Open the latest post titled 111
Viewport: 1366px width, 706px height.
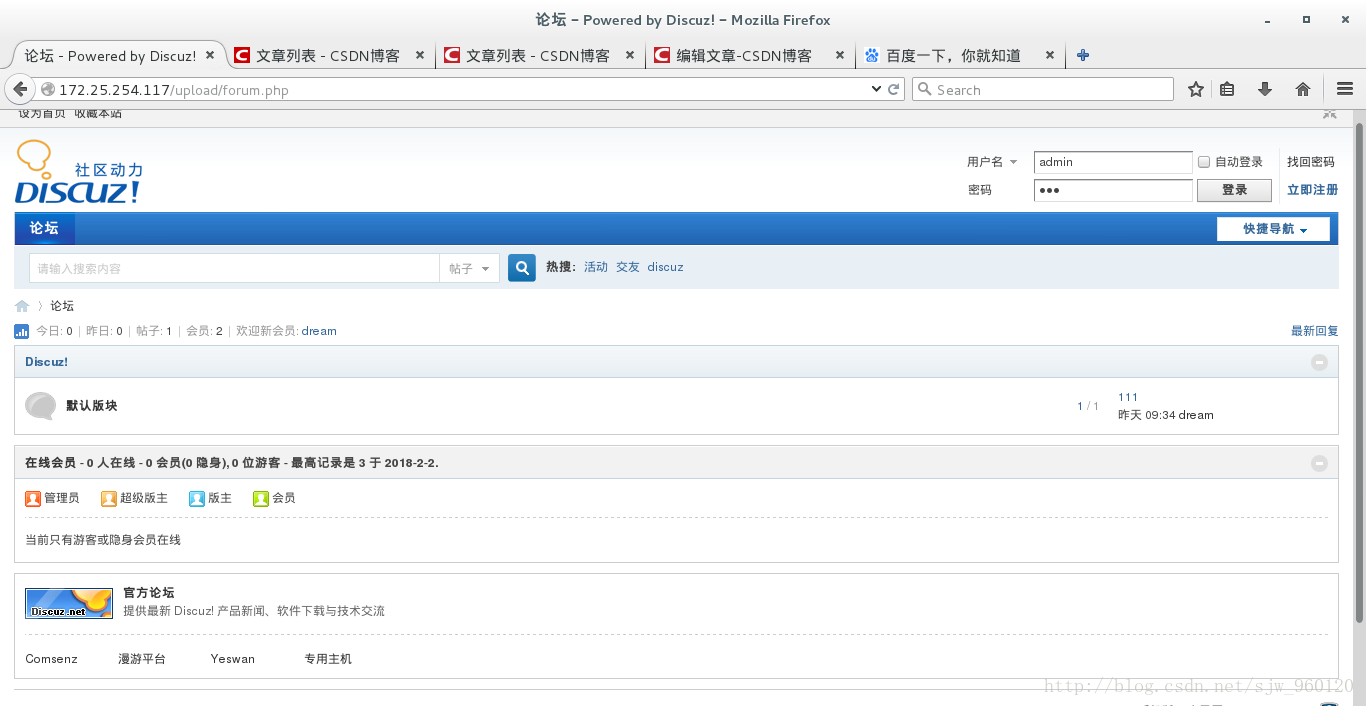coord(1128,397)
